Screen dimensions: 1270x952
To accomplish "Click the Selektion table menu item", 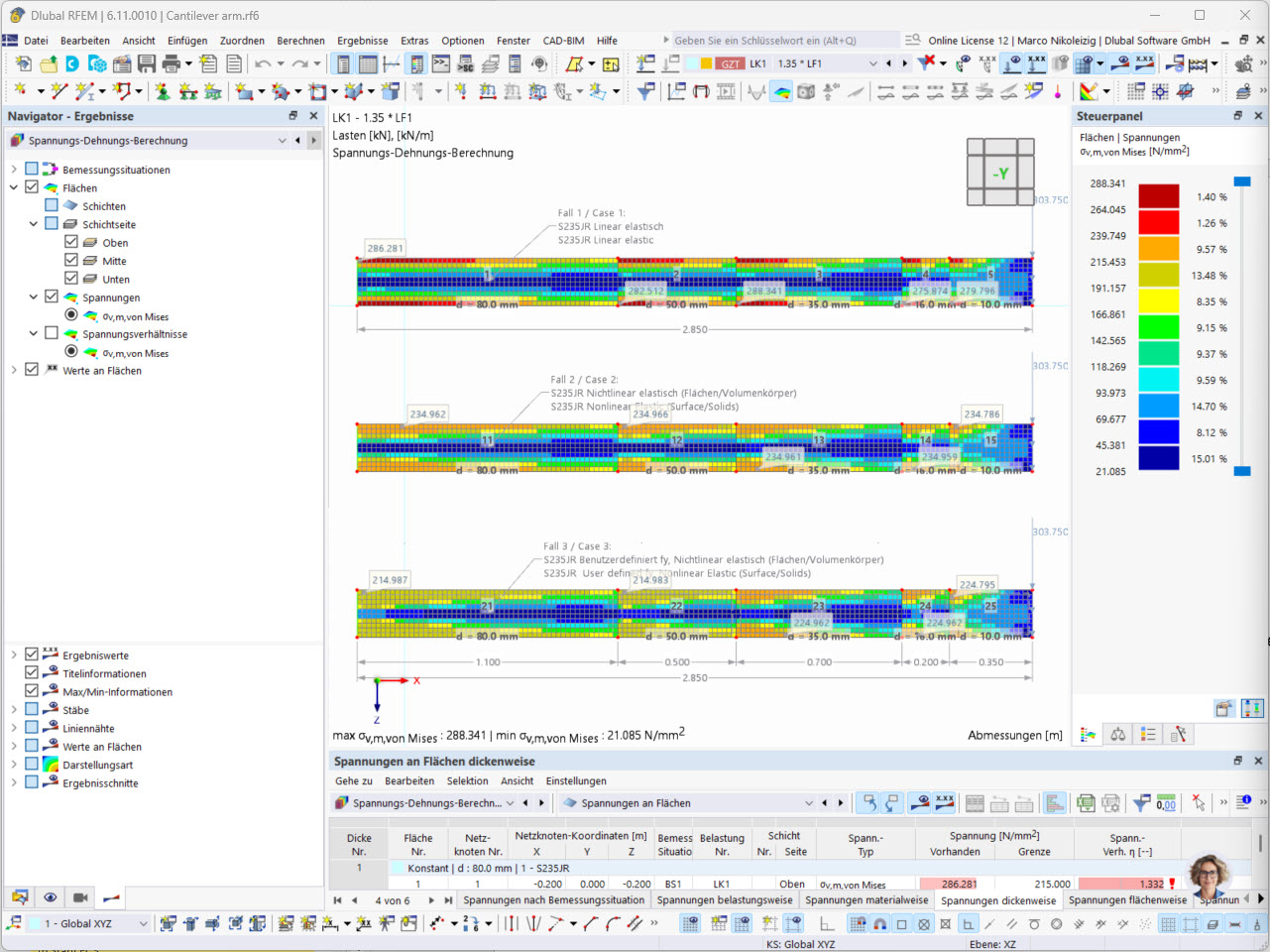I will pos(467,781).
